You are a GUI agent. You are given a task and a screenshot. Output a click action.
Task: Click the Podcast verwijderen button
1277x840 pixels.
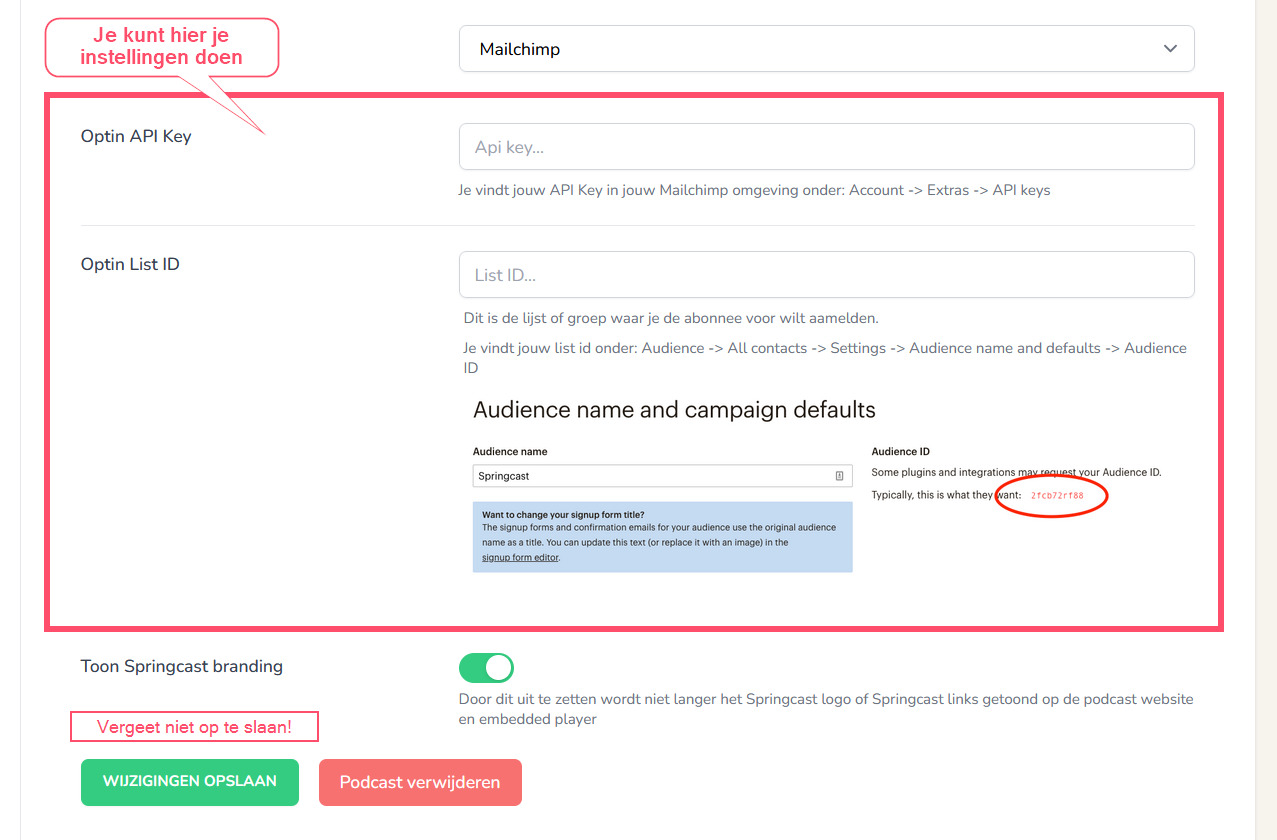(x=420, y=782)
